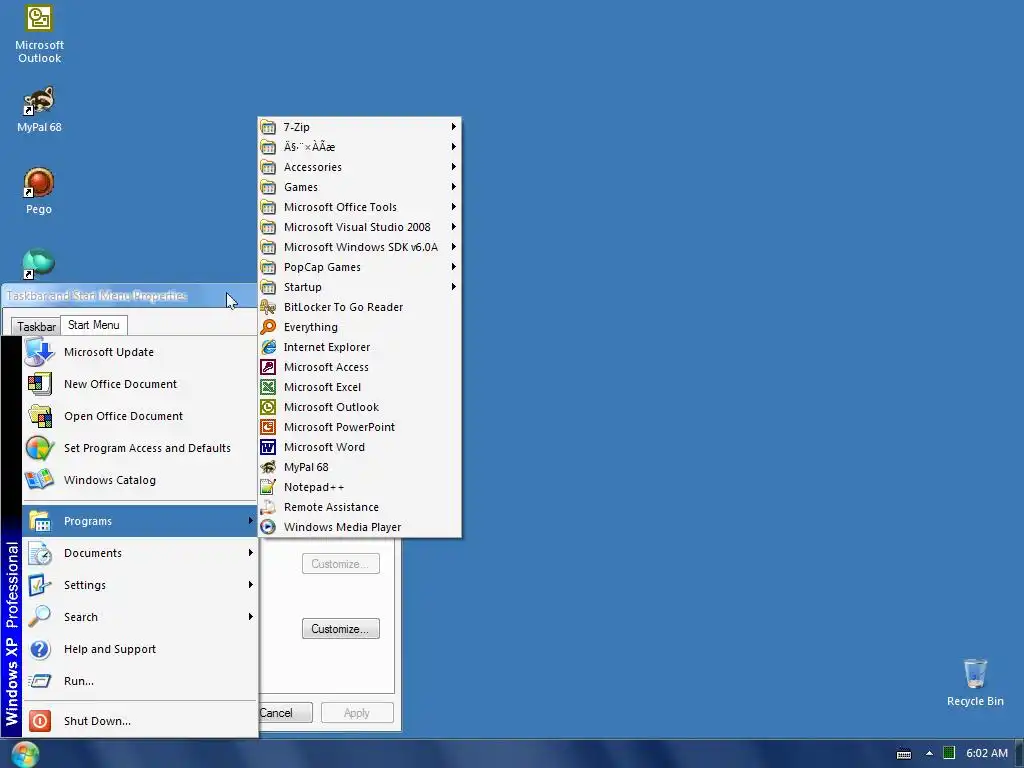Open the 7-Zip programs folder
Image resolution: width=1024 pixels, height=768 pixels.
360,127
